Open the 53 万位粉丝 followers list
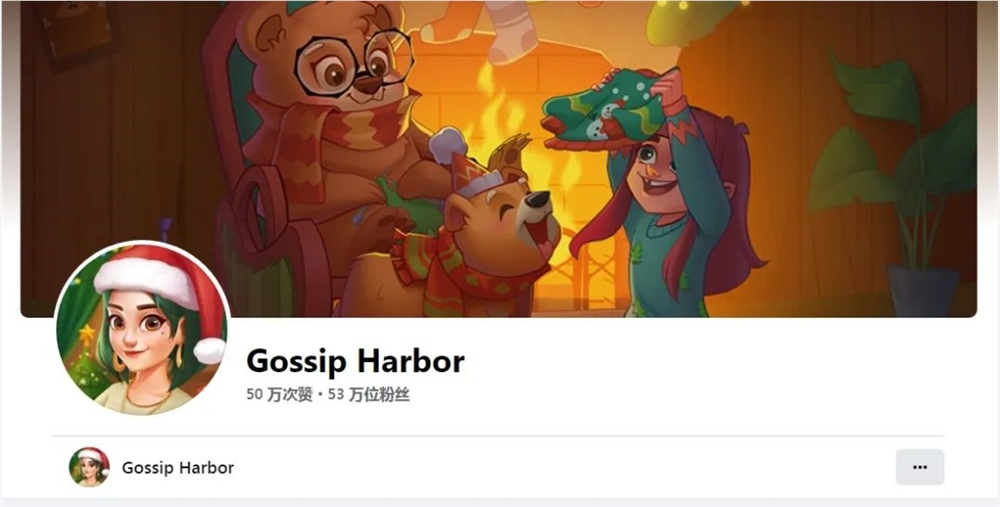This screenshot has height=507, width=1000. [x=369, y=395]
